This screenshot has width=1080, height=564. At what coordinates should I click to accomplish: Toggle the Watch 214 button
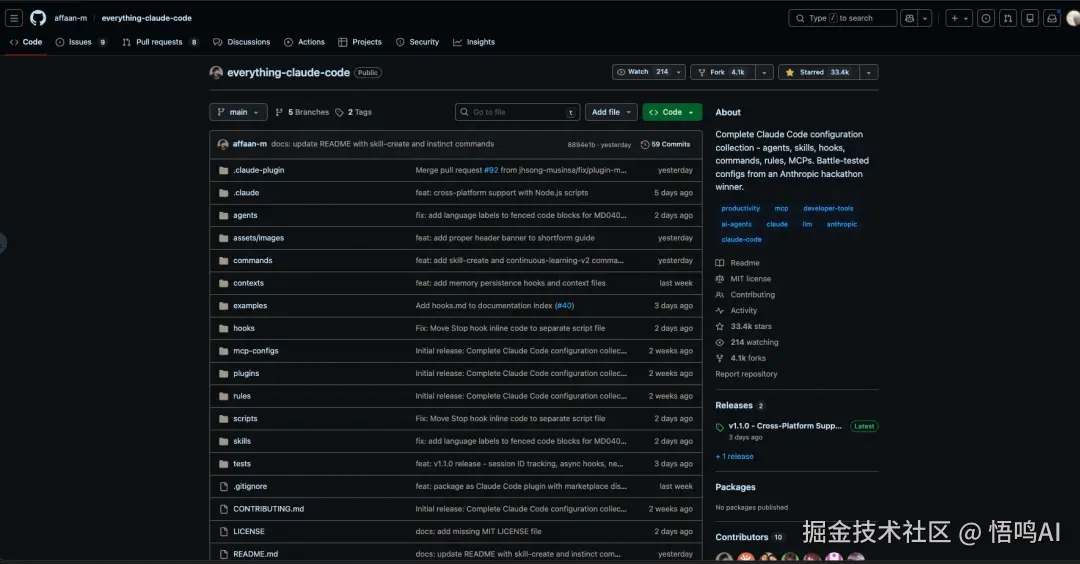tap(641, 72)
